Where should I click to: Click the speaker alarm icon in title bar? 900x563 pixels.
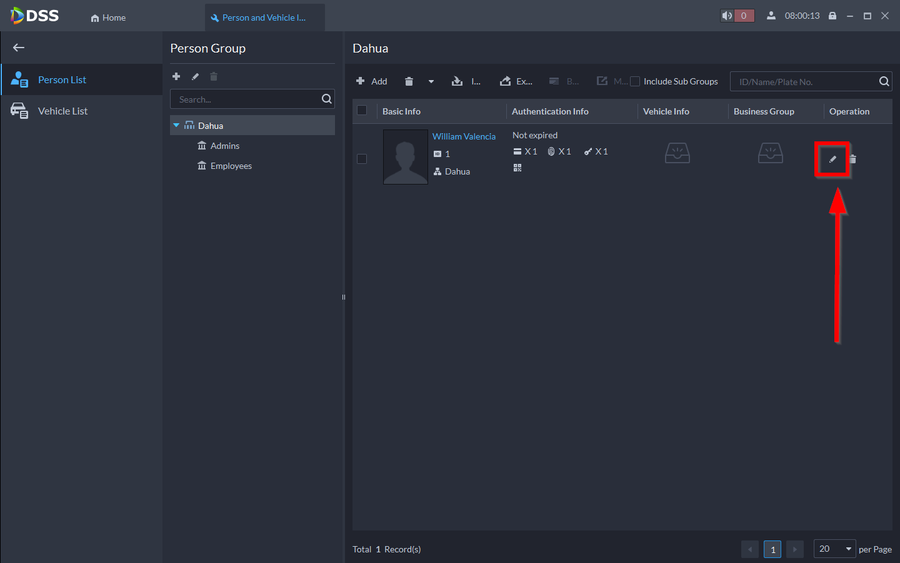click(x=727, y=16)
